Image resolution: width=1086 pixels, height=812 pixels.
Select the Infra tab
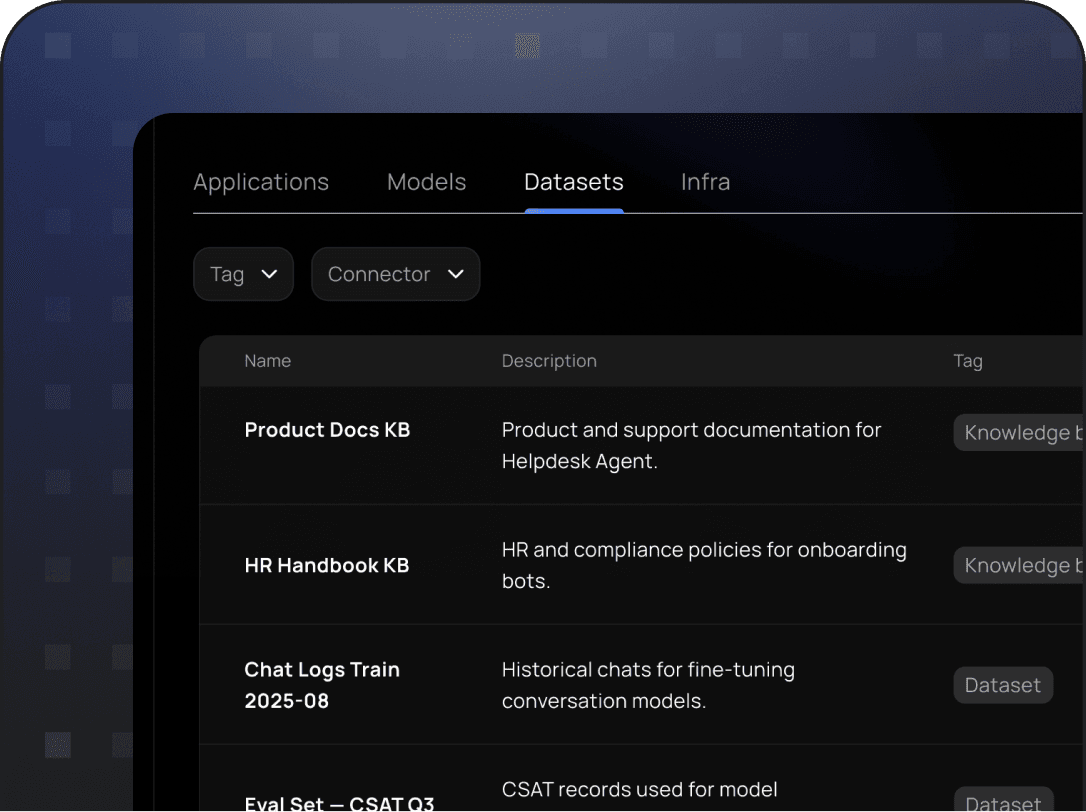705,182
